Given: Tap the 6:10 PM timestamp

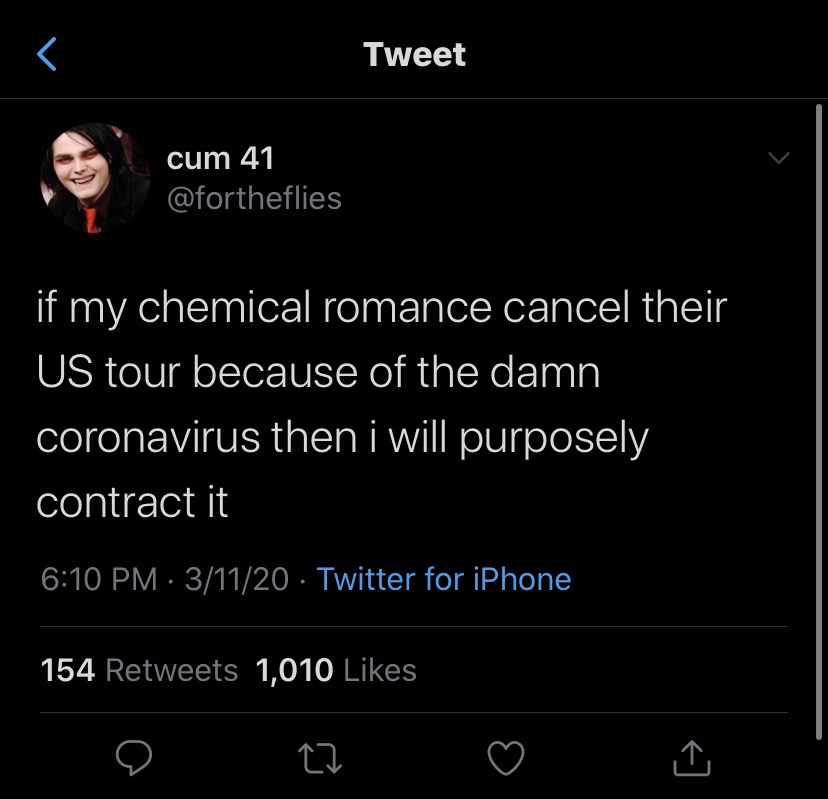Looking at the screenshot, I should (x=99, y=579).
